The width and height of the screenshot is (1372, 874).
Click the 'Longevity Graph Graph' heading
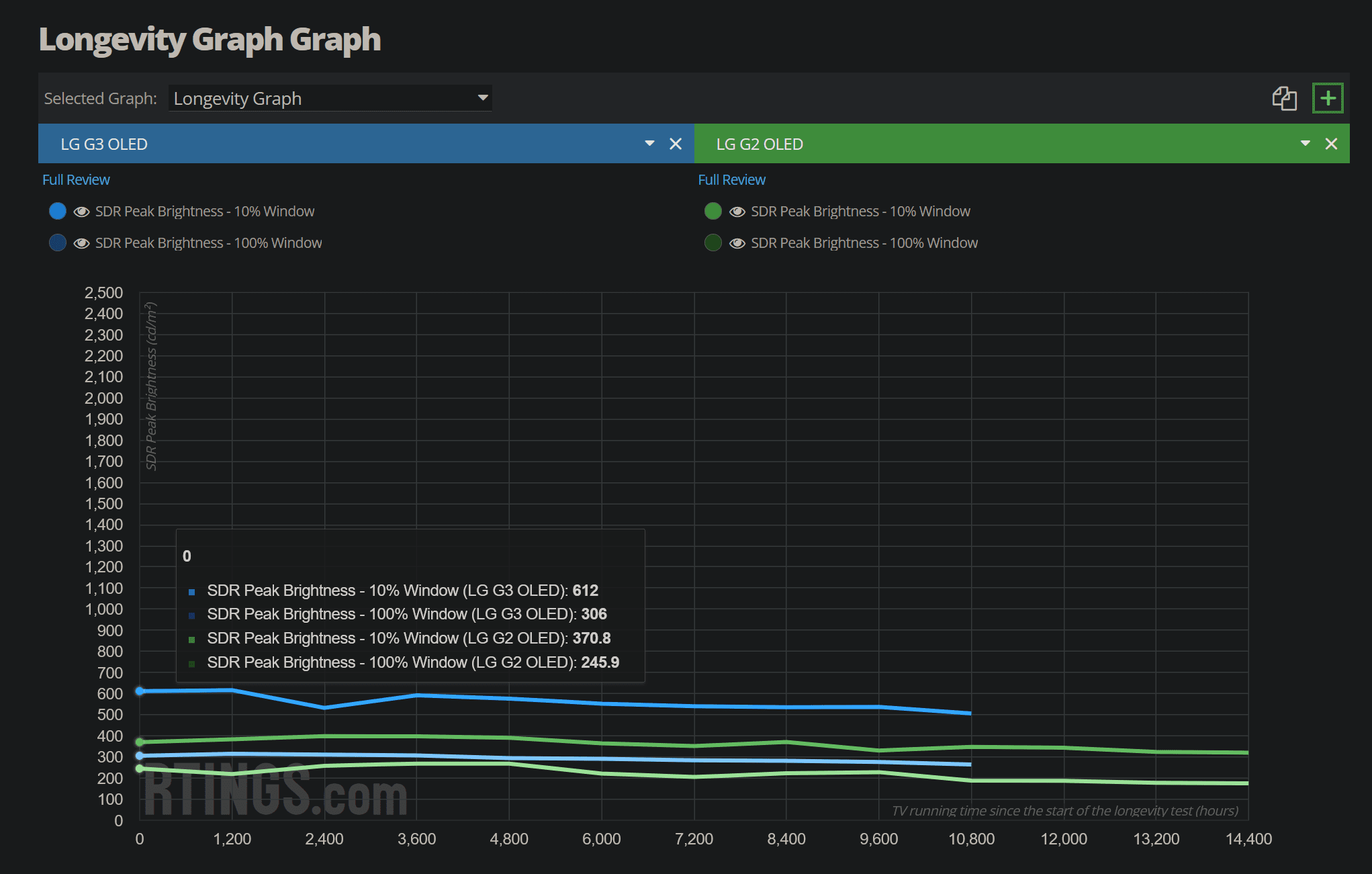click(210, 40)
